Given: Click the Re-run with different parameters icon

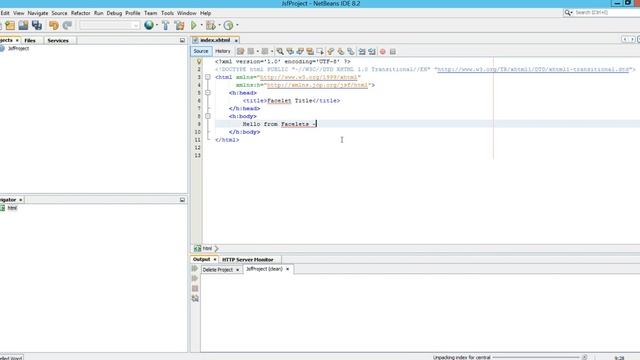Looking at the screenshot, I should pos(195,278).
